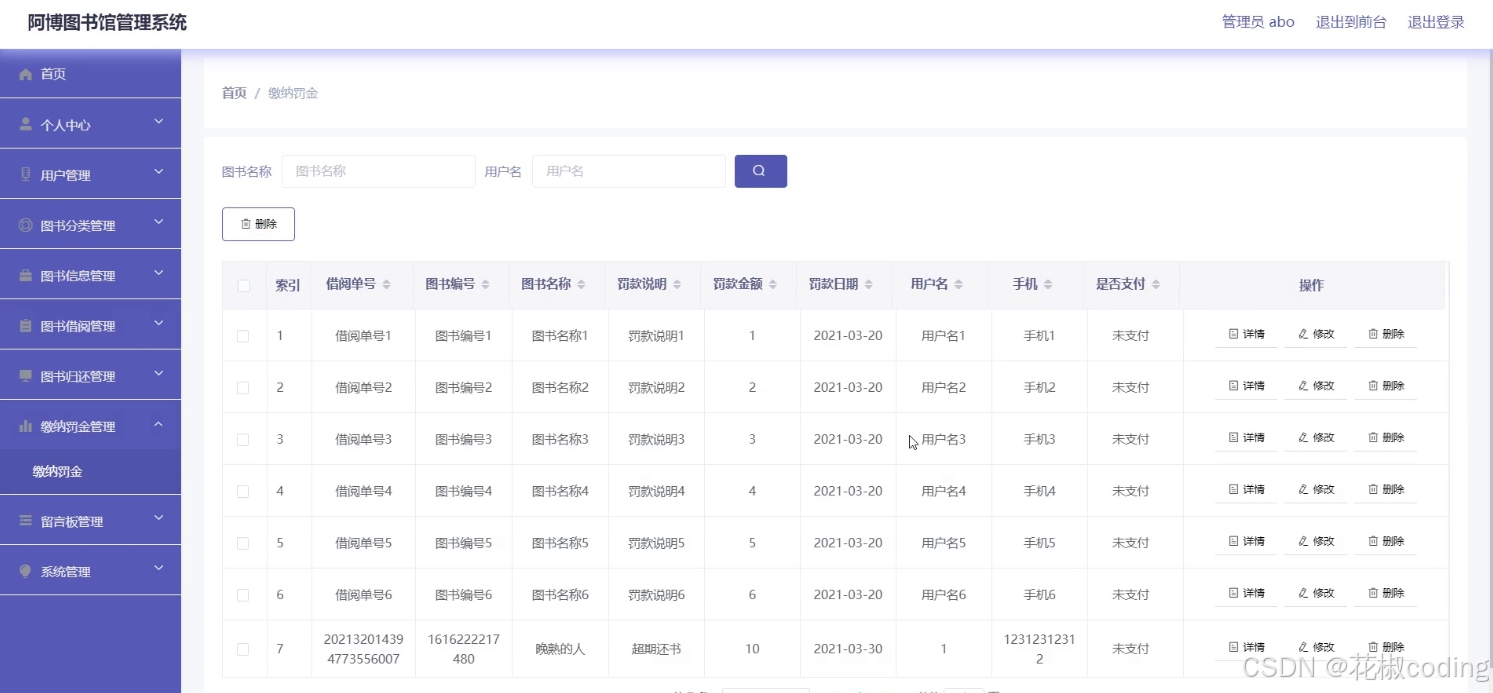Screen dimensions: 1493x693
Task: Click the 图书分类管理 category icon
Action: [x=25, y=223]
